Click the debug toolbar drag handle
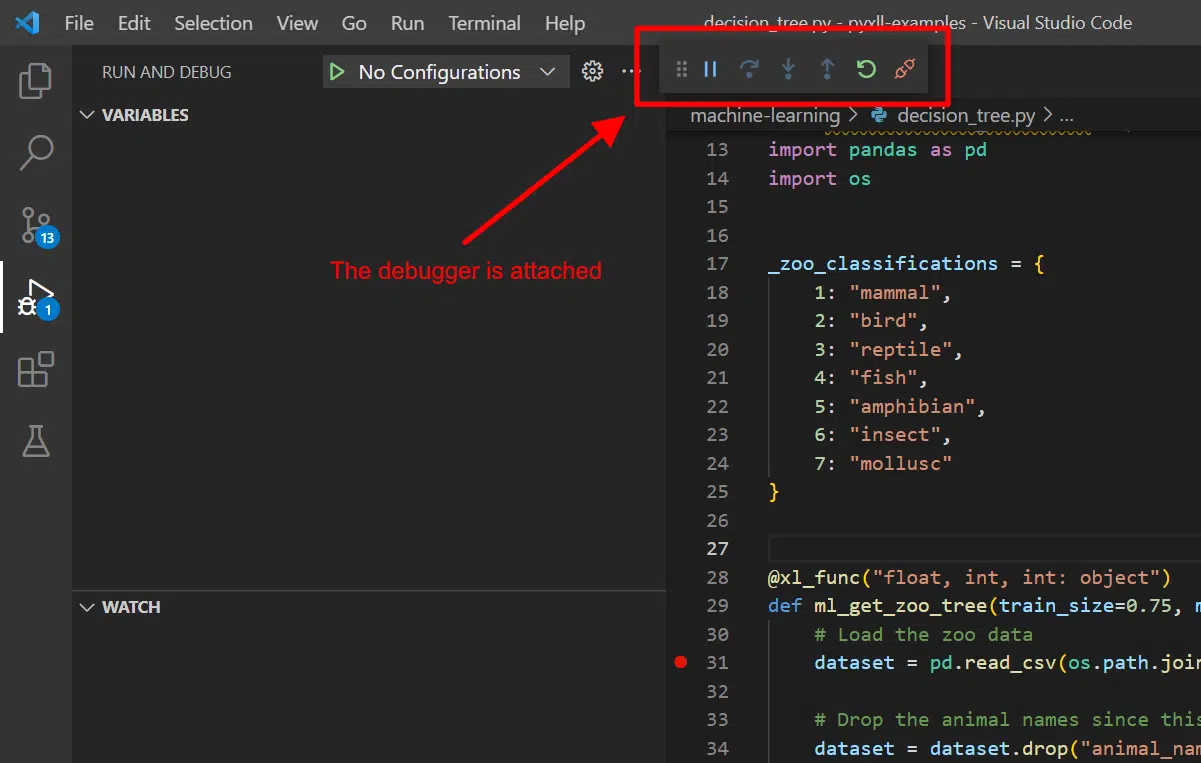 click(681, 70)
